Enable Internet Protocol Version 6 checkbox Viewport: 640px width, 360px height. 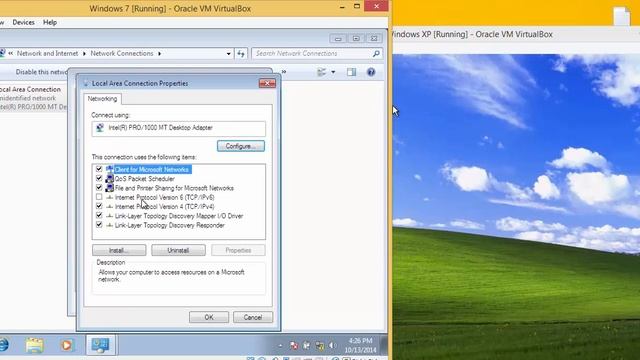pyautogui.click(x=99, y=197)
